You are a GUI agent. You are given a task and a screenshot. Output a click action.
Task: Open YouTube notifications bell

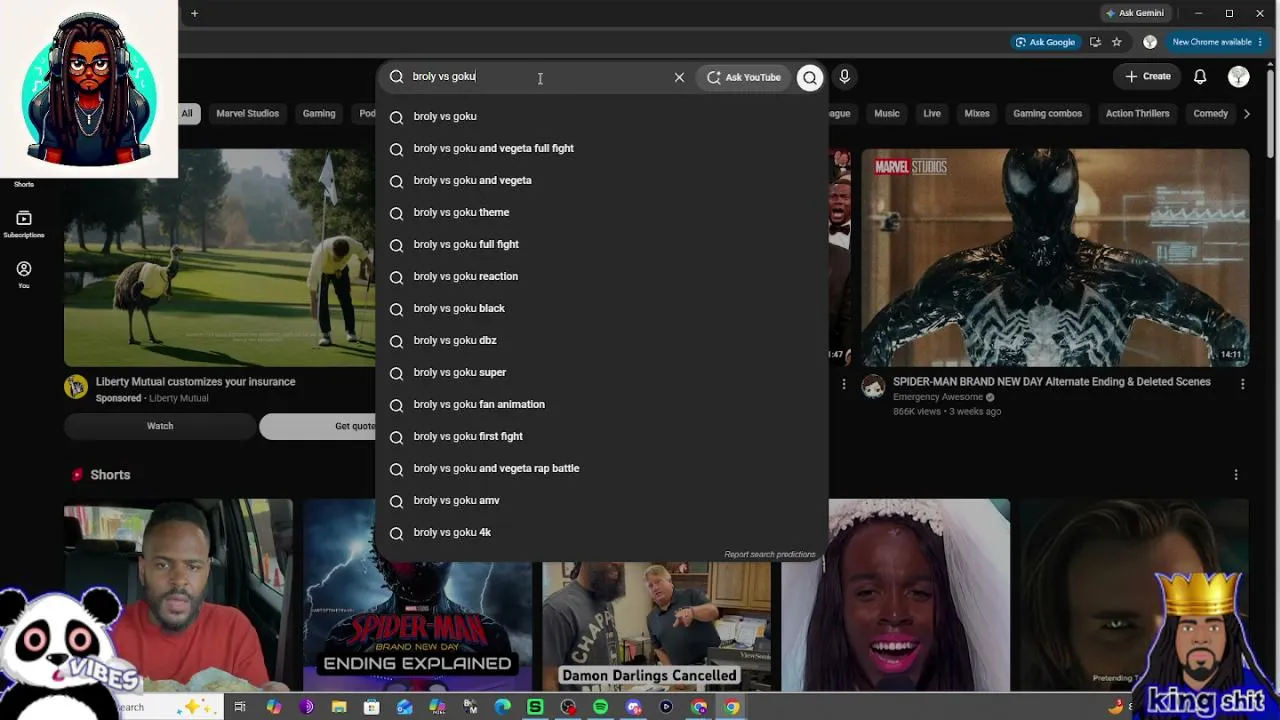pyautogui.click(x=1200, y=77)
